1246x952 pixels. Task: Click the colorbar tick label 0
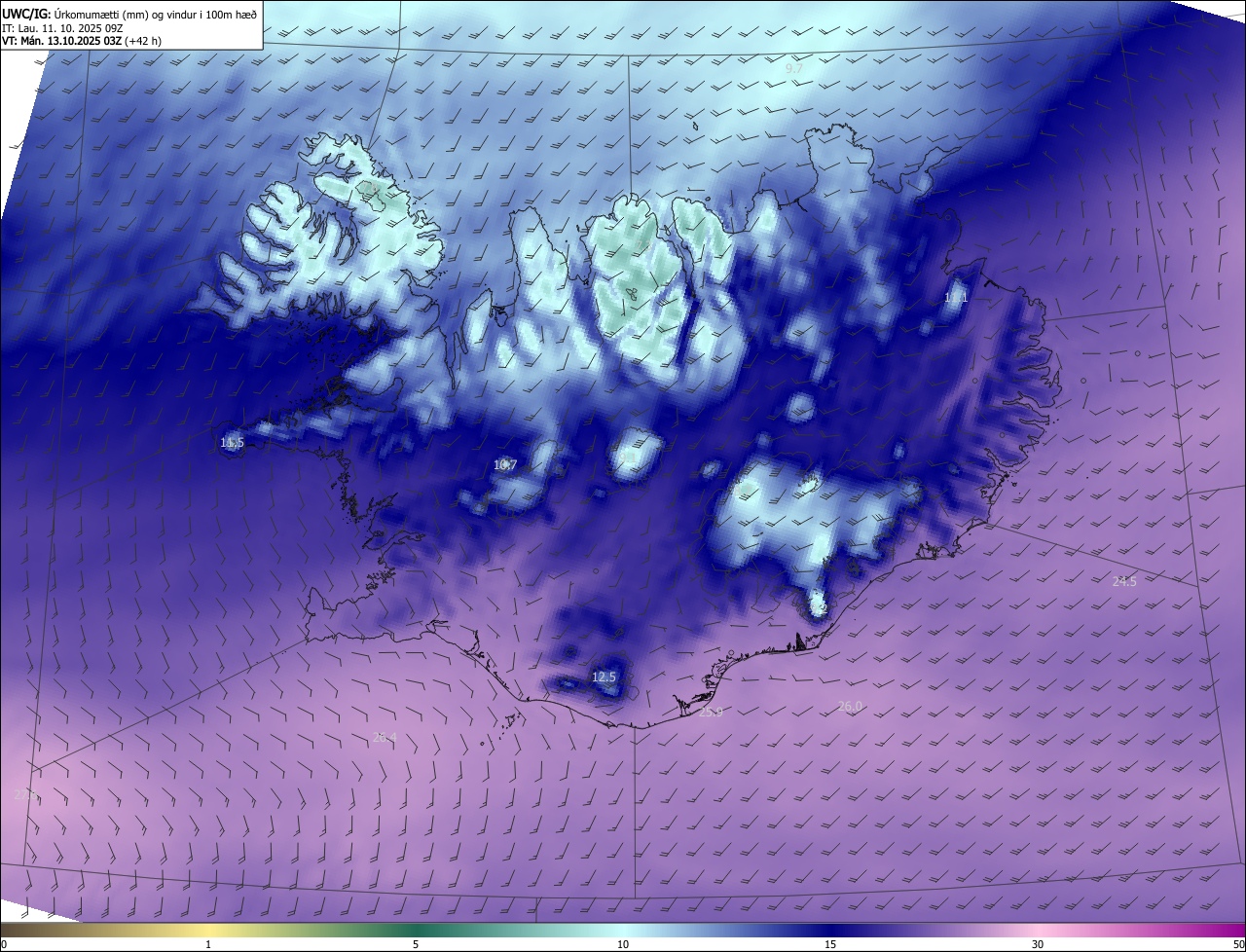pyautogui.click(x=4, y=944)
